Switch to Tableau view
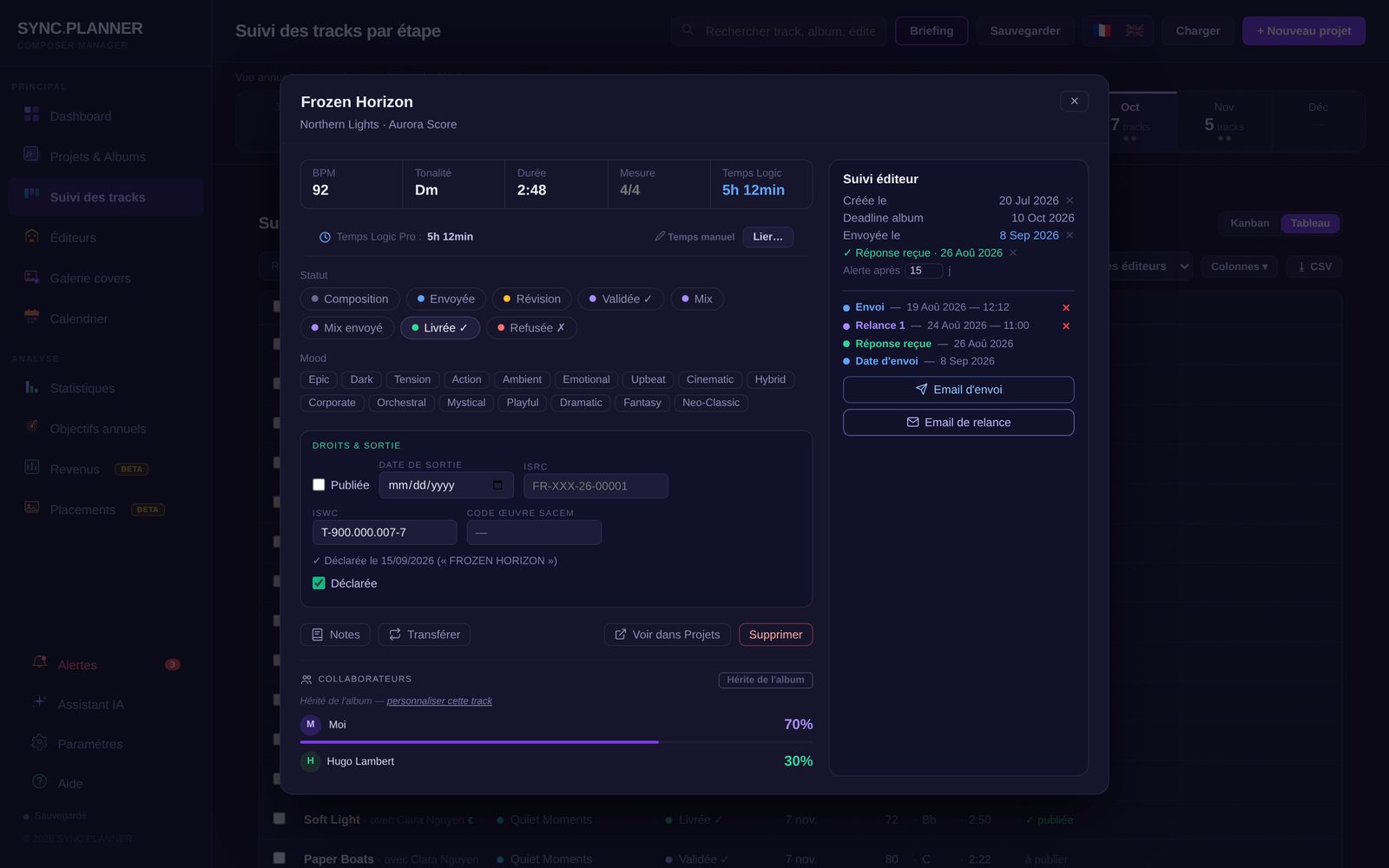 click(1310, 223)
